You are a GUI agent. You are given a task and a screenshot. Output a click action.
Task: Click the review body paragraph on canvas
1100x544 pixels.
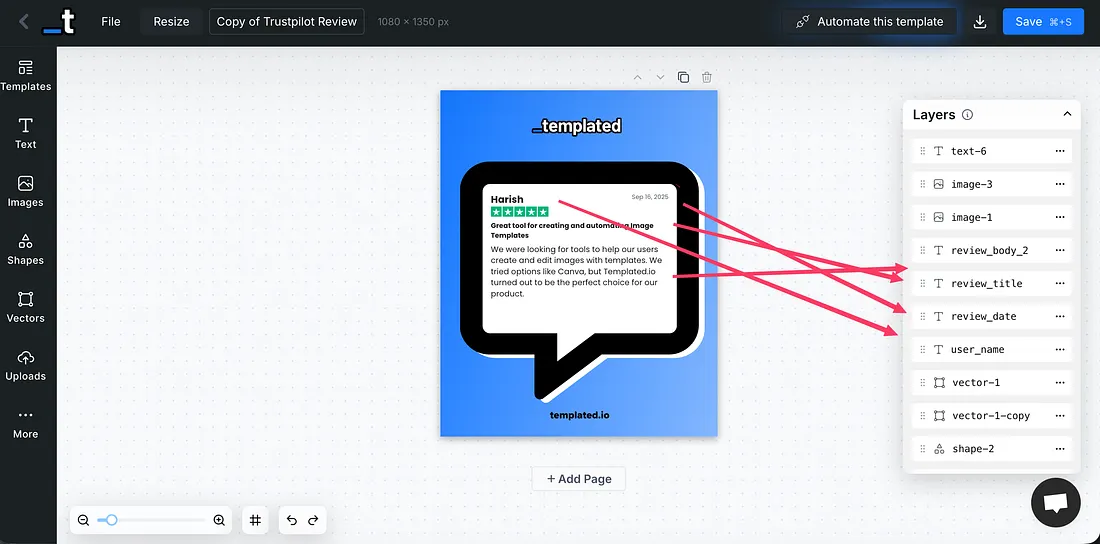576,271
